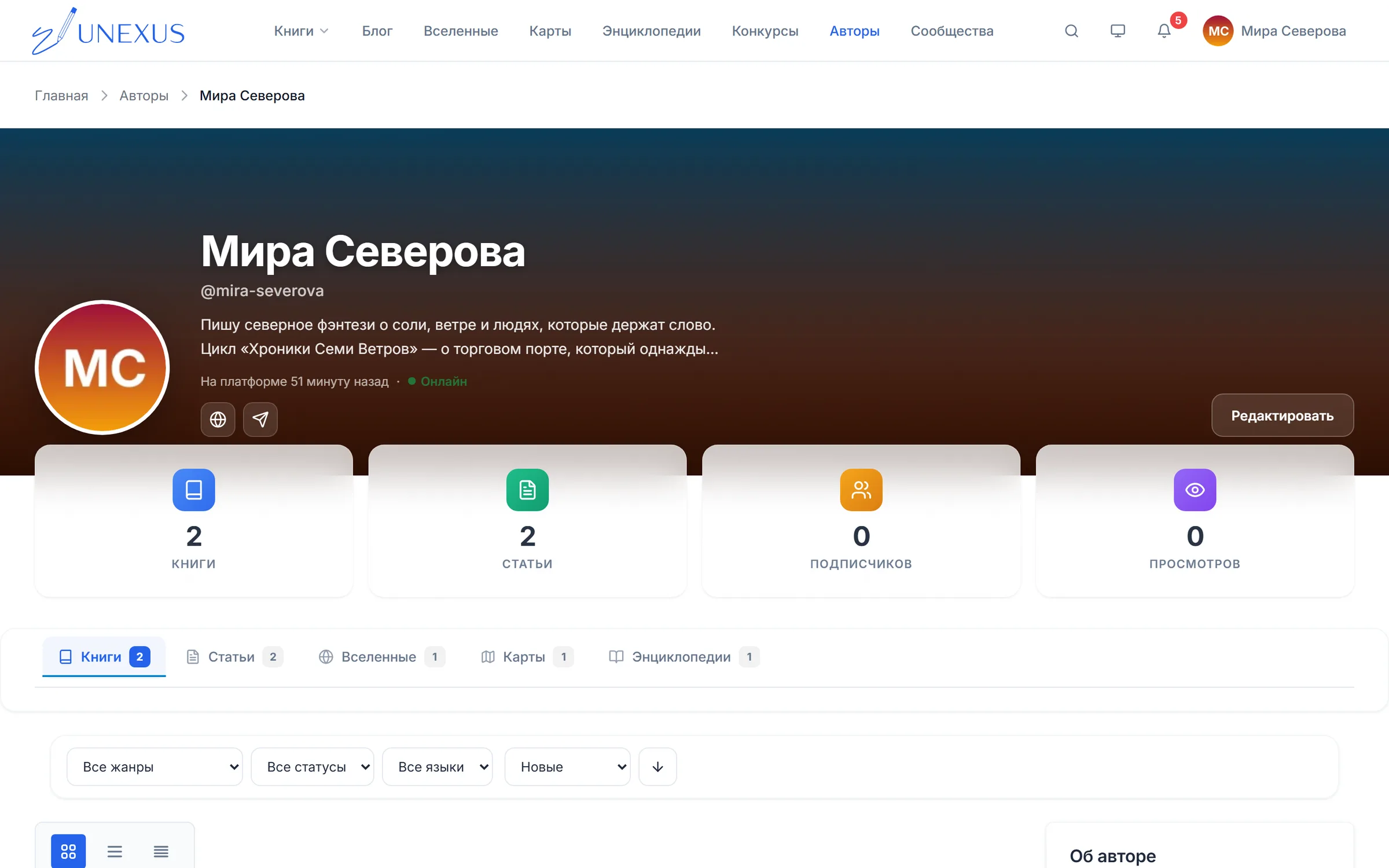Viewport: 1389px width, 868px height.
Task: Switch to list view layout
Action: click(x=115, y=851)
